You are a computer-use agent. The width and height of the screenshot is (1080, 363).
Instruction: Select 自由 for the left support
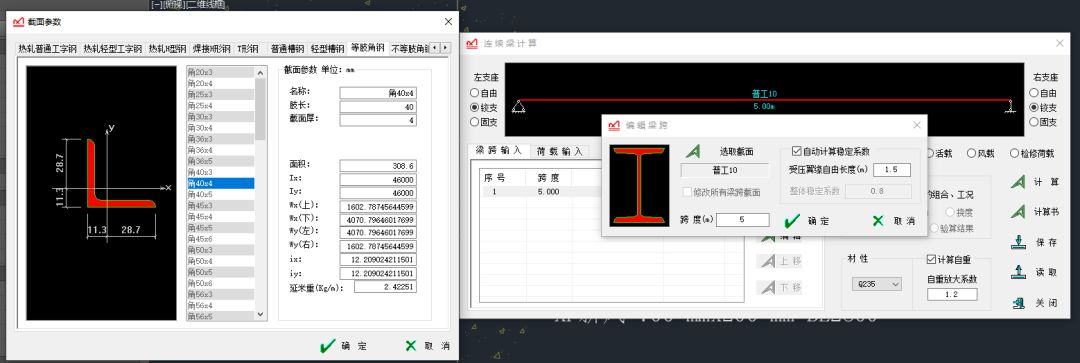tap(484, 93)
